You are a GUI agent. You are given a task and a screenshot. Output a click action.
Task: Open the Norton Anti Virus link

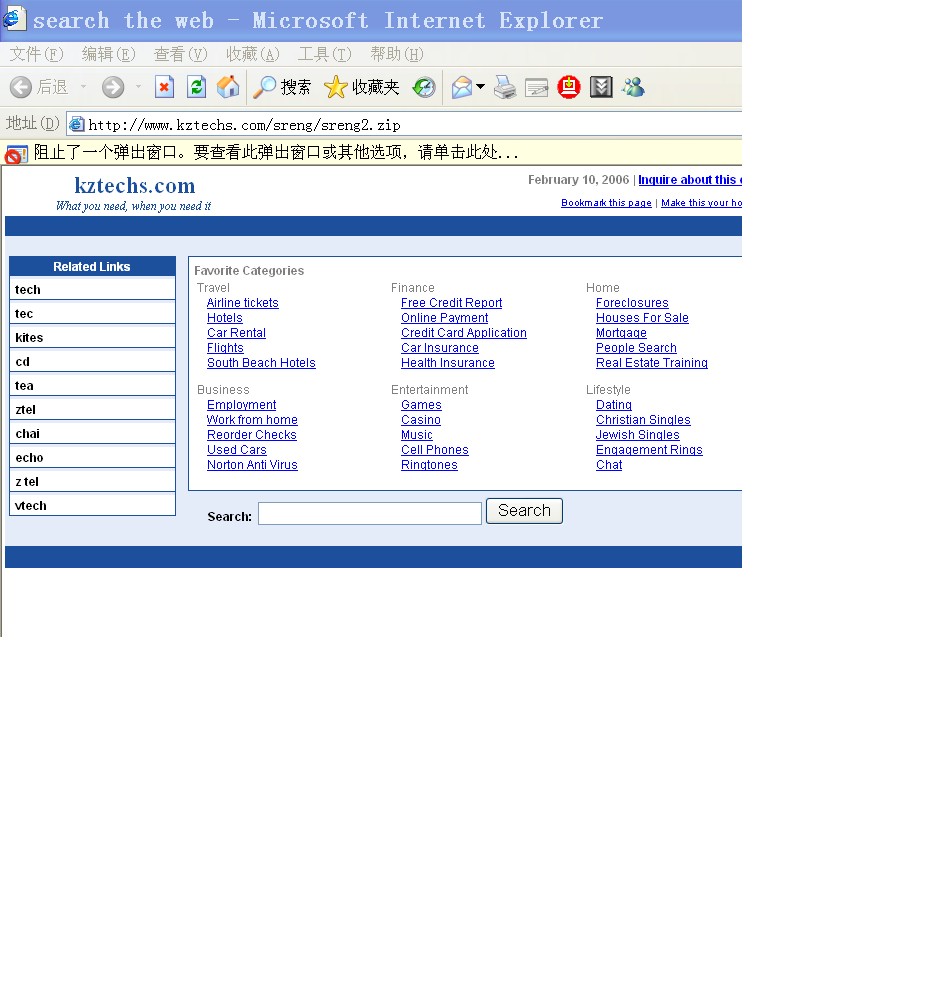click(x=252, y=465)
